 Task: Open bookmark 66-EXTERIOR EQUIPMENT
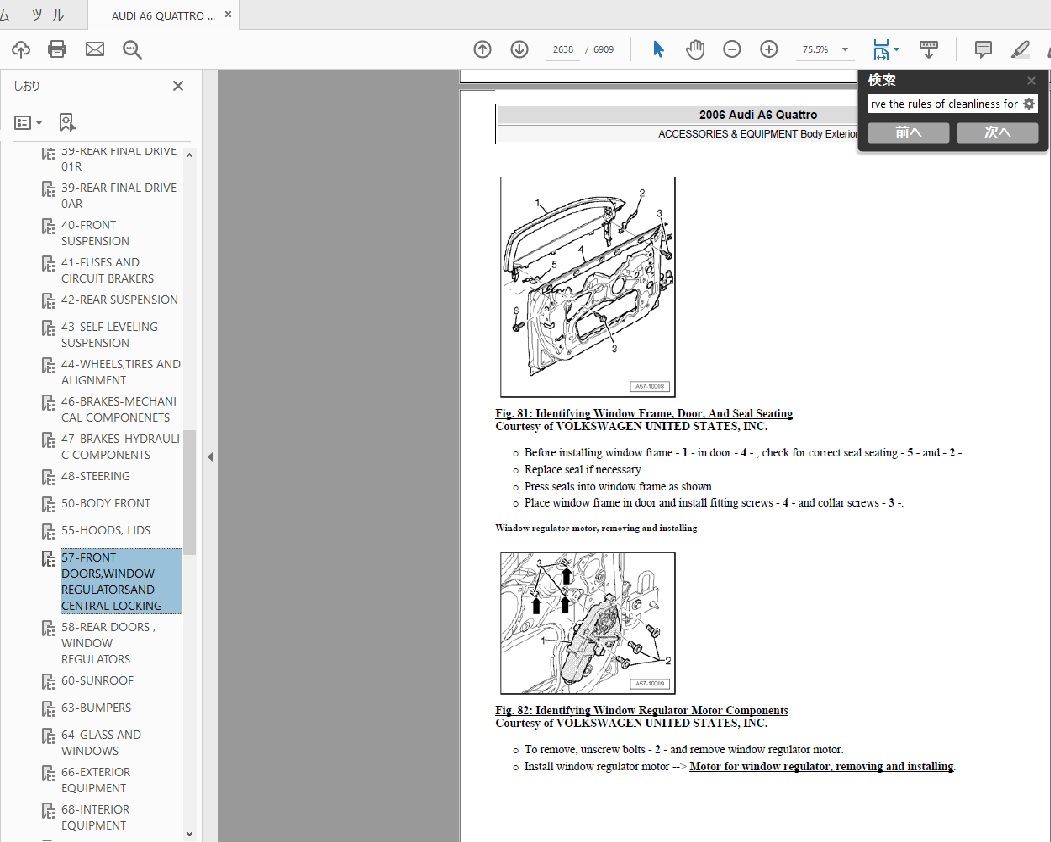tap(96, 780)
